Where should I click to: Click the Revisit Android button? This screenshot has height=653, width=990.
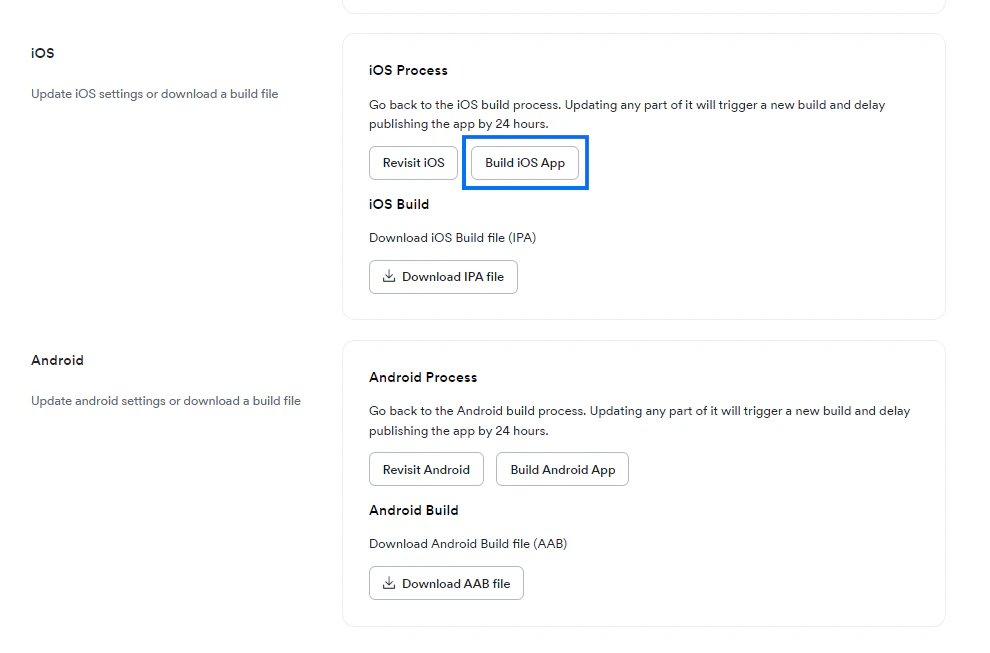(426, 468)
